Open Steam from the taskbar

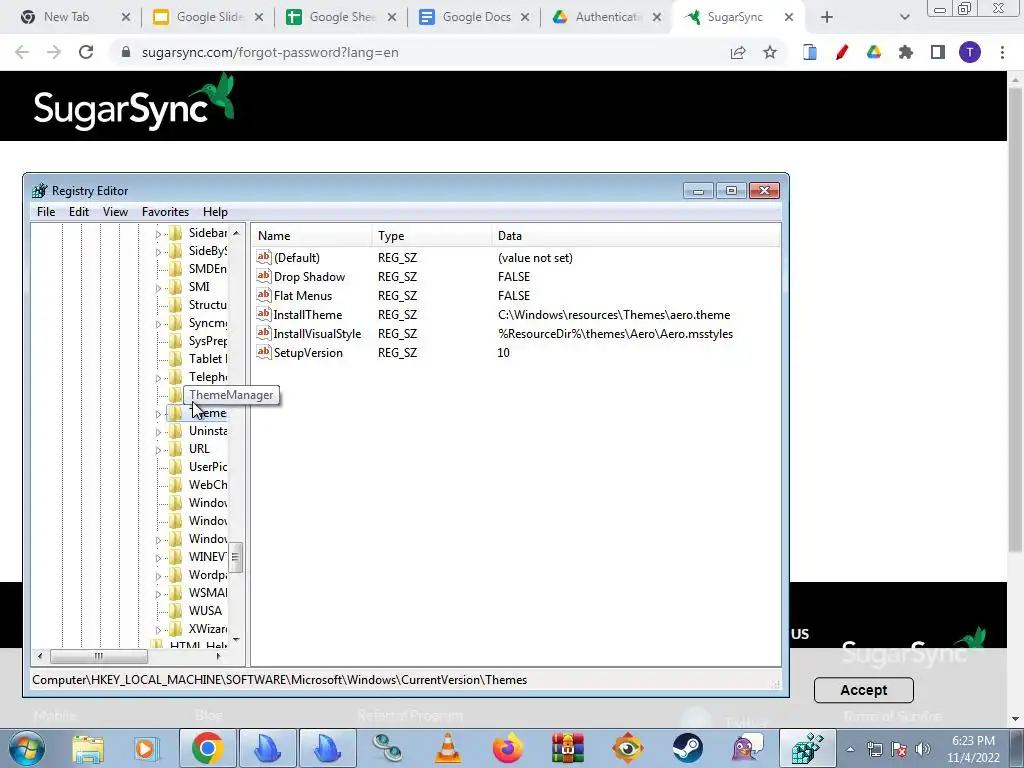(x=687, y=748)
